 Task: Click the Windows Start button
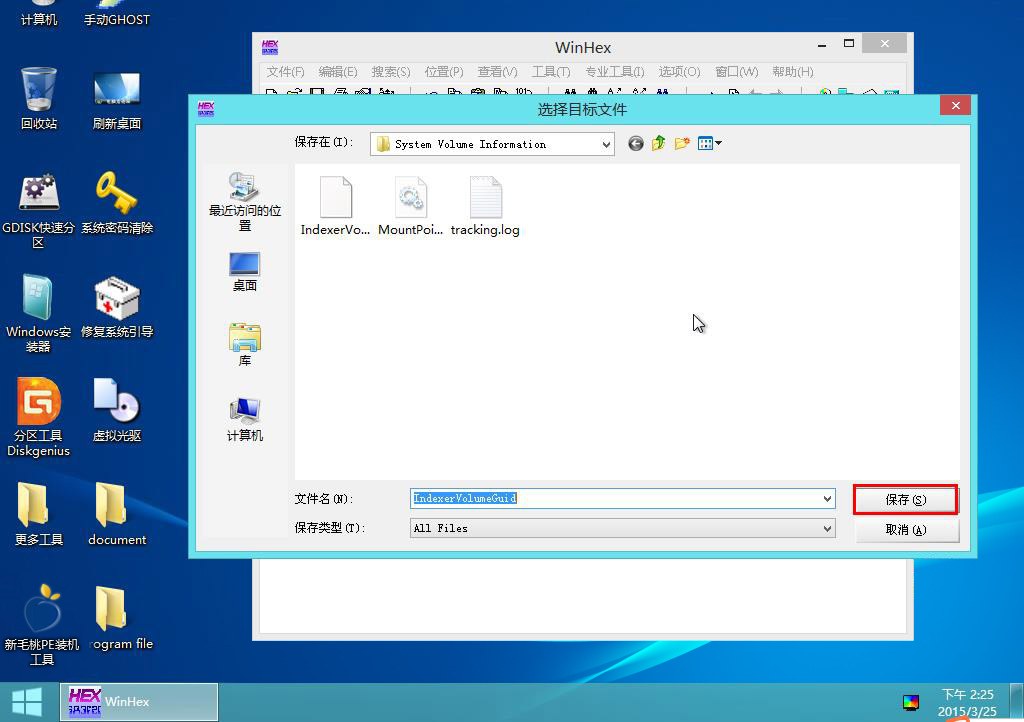[x=27, y=702]
